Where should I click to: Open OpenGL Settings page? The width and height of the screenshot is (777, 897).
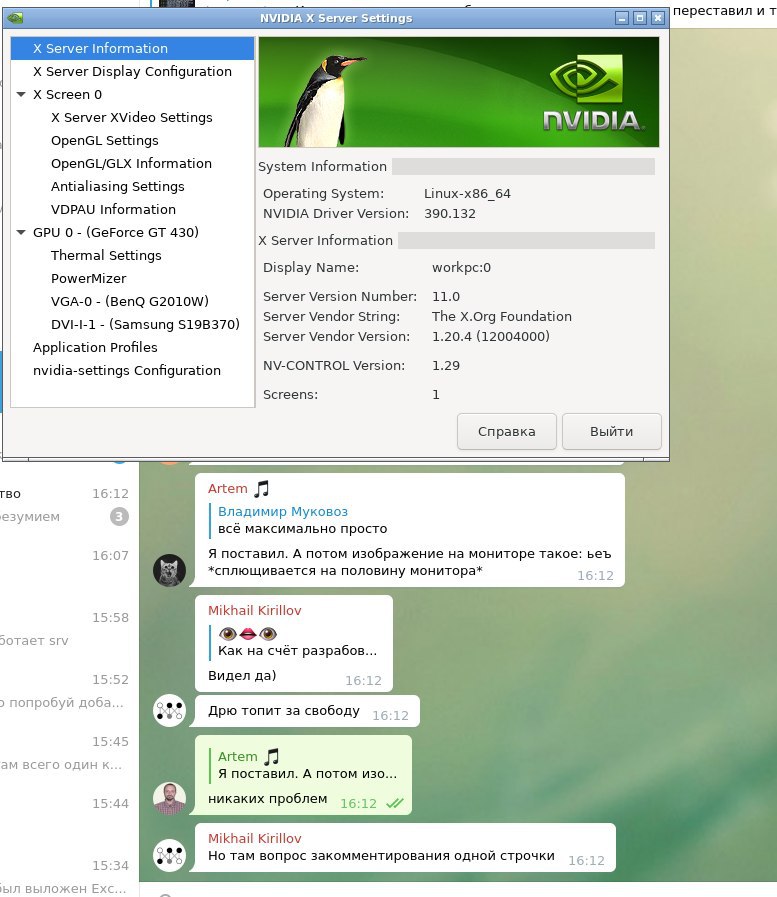click(105, 141)
